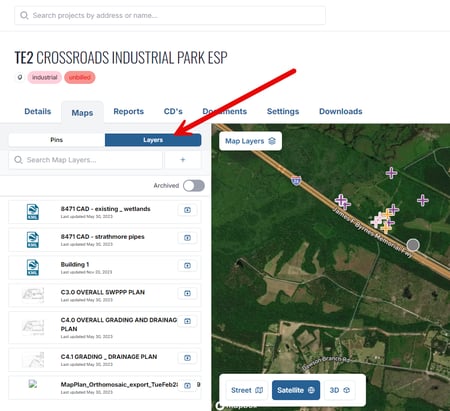Click the add icon for C3.0 OVERALL SWPPP PLAN
The height and width of the screenshot is (411, 450).
(187, 293)
